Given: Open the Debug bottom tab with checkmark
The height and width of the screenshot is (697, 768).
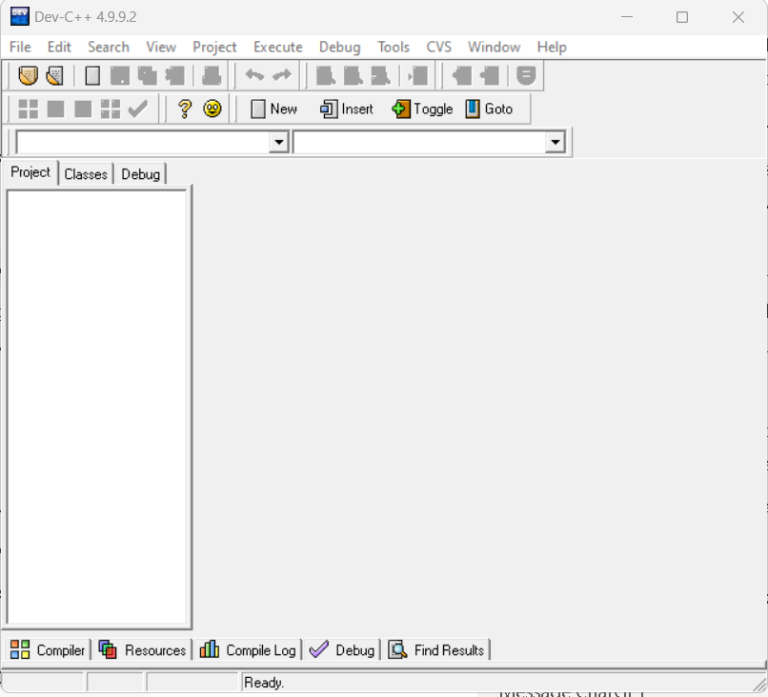Looking at the screenshot, I should [342, 650].
